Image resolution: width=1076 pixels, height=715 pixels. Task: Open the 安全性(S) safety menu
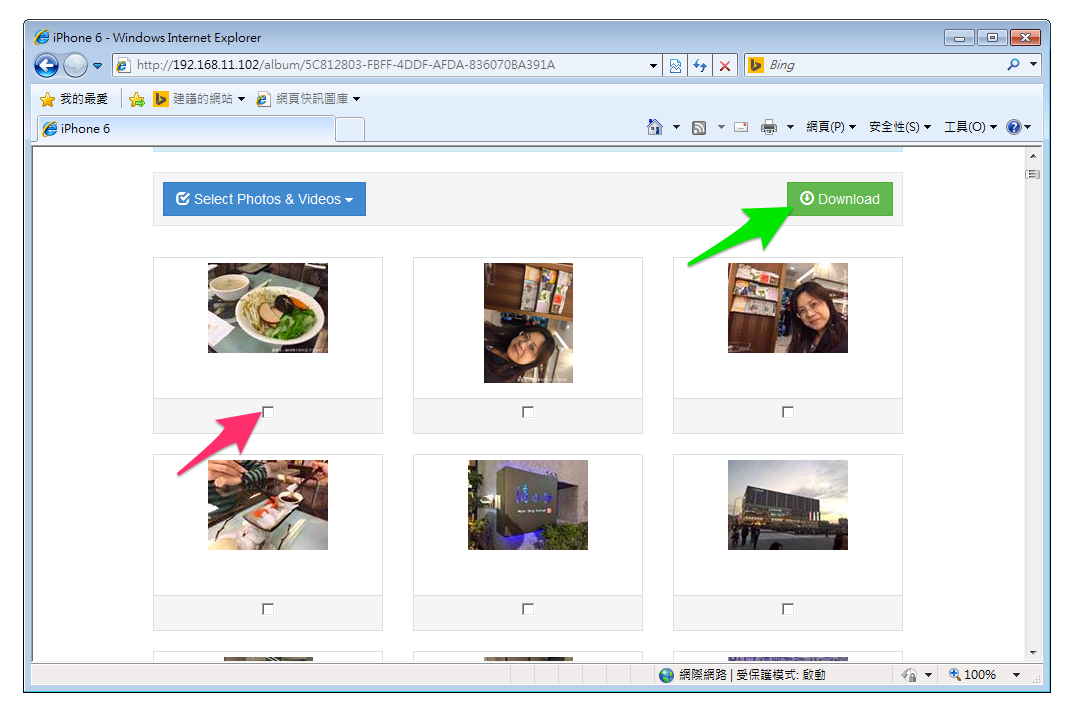coord(900,127)
